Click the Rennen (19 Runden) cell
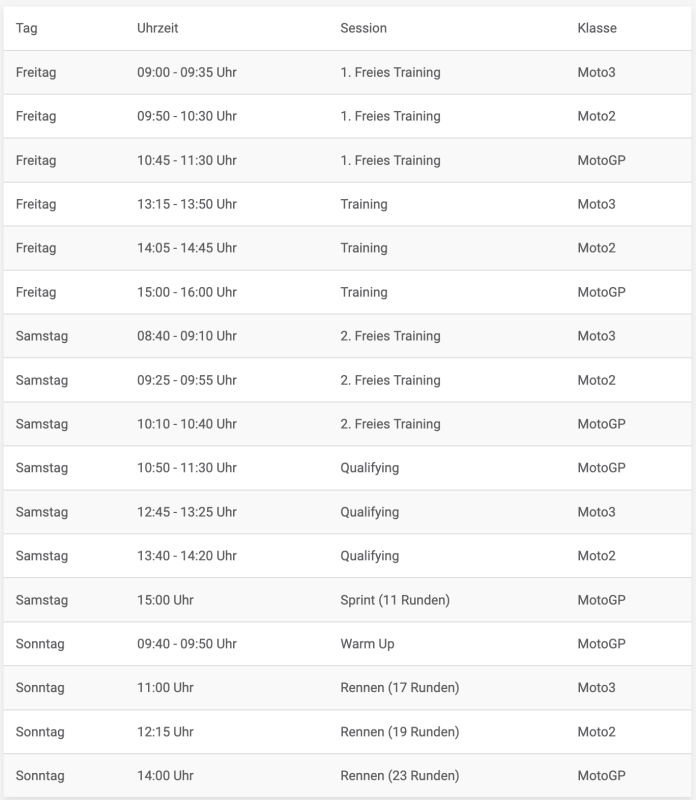Screen dimensions: 696x800 tap(400, 732)
